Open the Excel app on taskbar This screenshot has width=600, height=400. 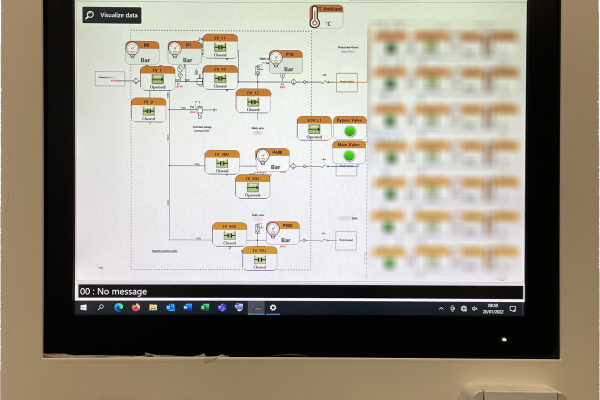[205, 307]
